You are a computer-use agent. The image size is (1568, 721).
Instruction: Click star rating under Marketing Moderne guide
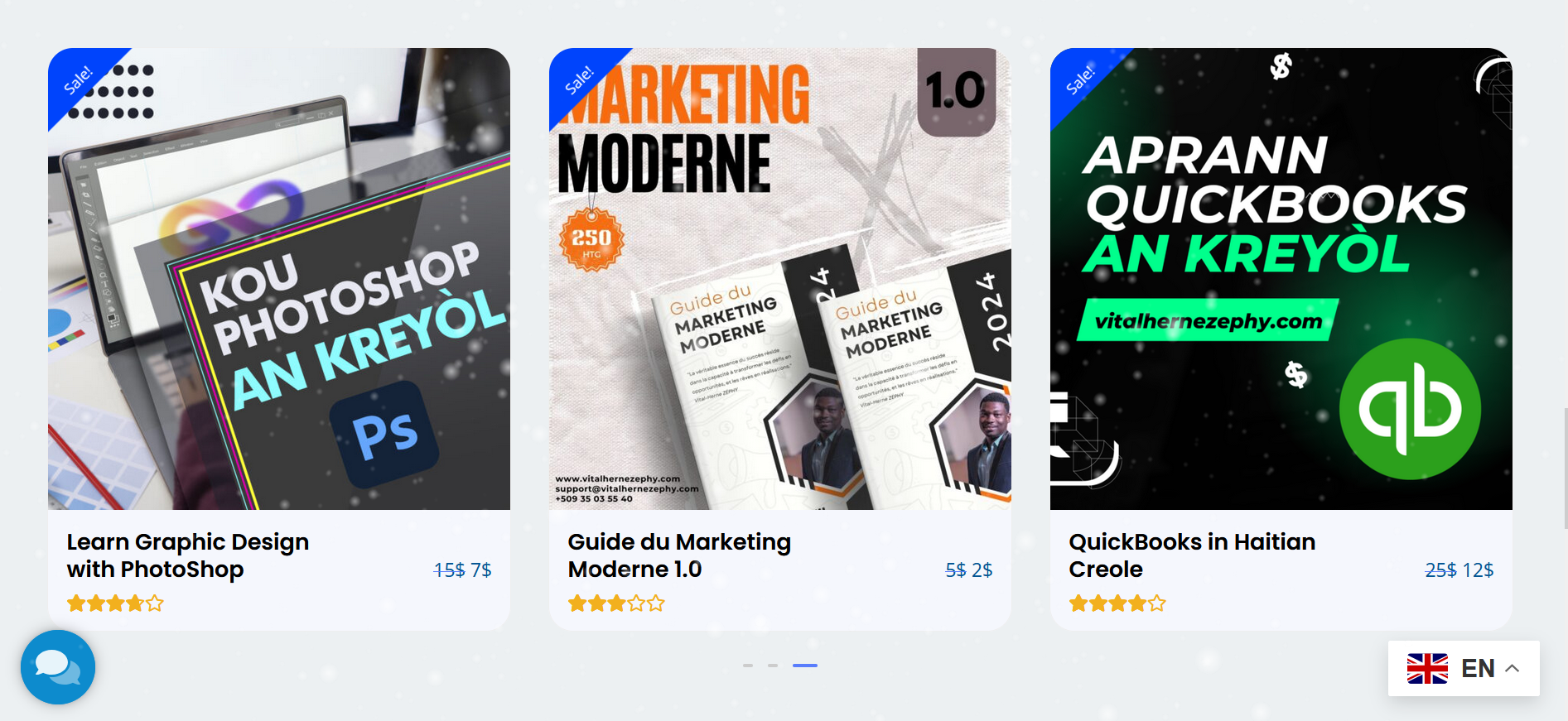coord(616,603)
